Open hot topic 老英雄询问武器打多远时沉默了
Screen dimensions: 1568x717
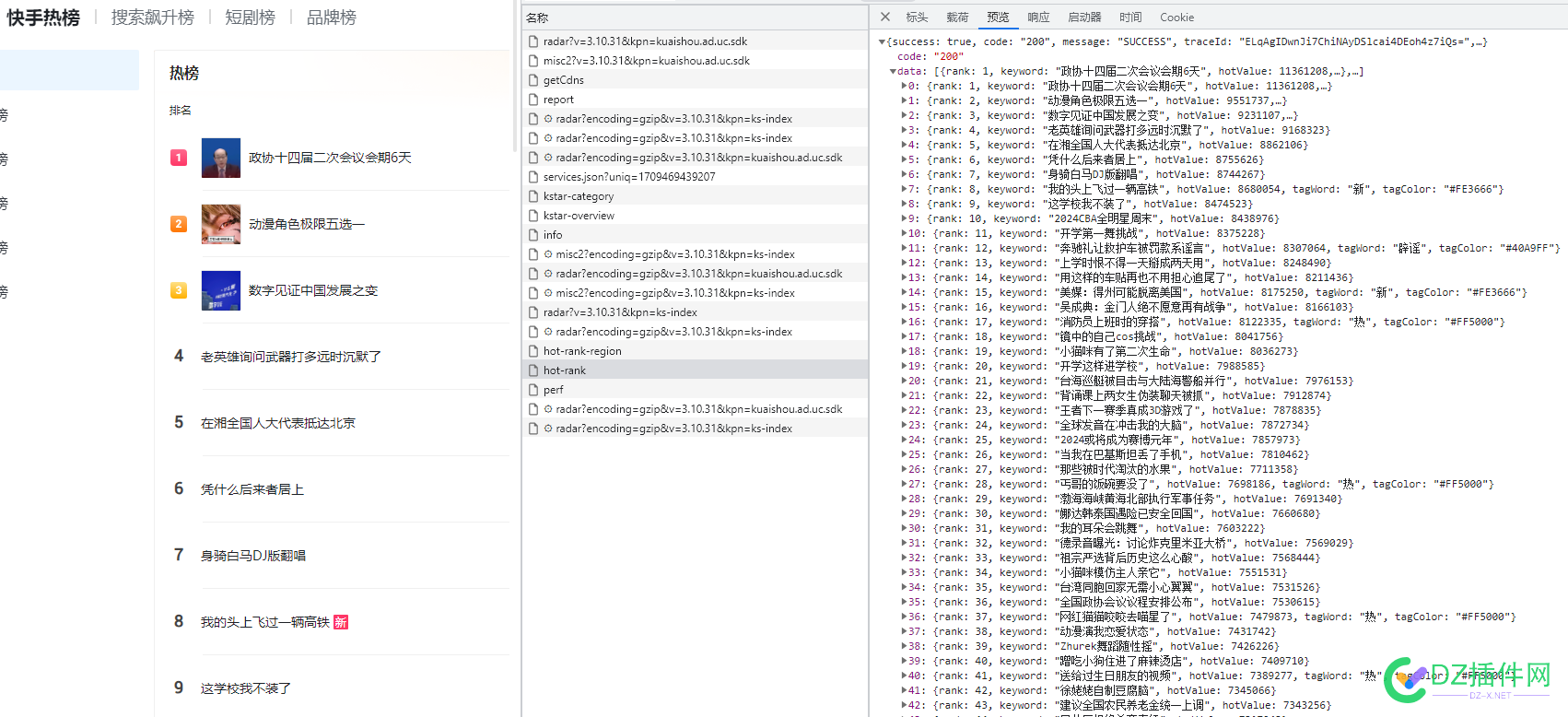291,357
